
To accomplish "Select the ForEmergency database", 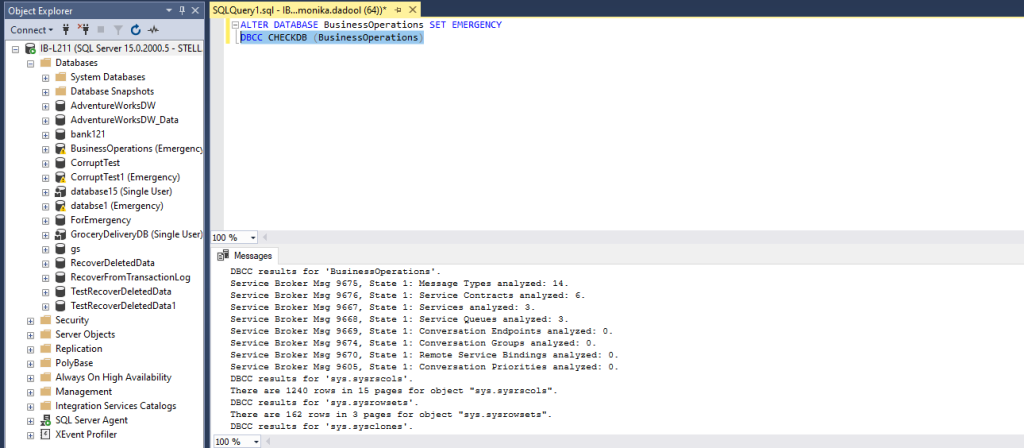I will pos(101,220).
